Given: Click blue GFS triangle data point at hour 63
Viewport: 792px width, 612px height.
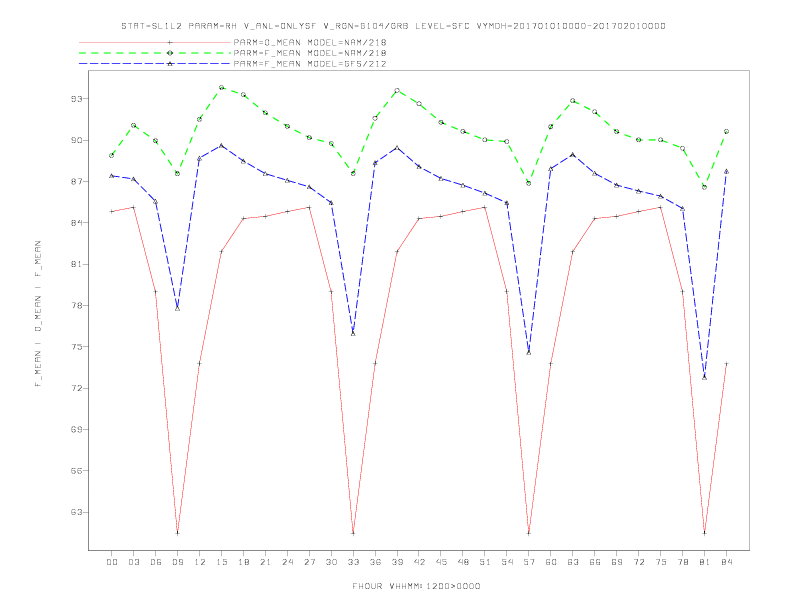Looking at the screenshot, I should point(573,155).
